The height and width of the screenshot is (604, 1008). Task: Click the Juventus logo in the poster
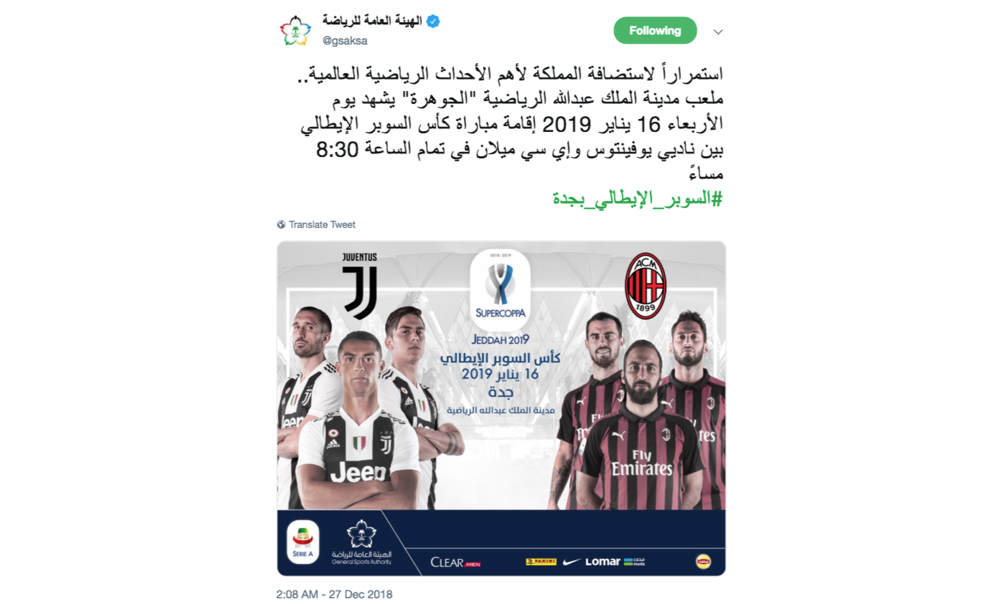click(x=360, y=286)
